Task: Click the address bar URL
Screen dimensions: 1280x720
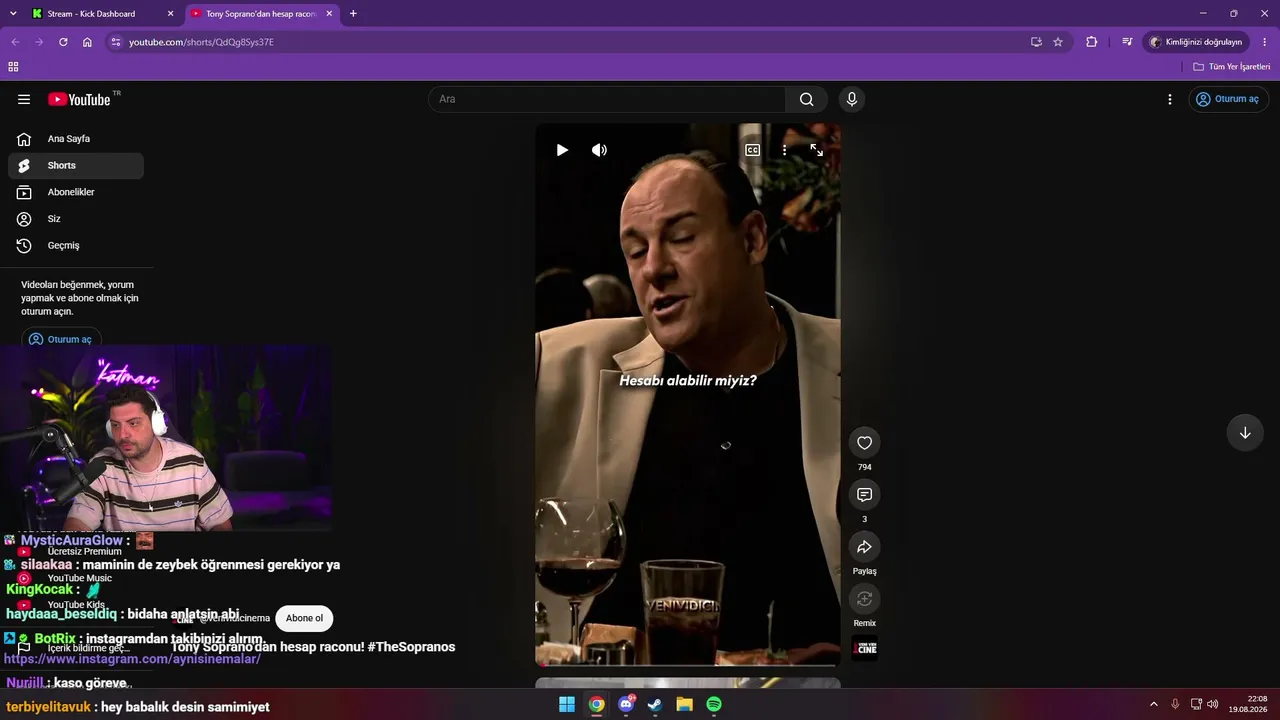Action: [x=201, y=42]
